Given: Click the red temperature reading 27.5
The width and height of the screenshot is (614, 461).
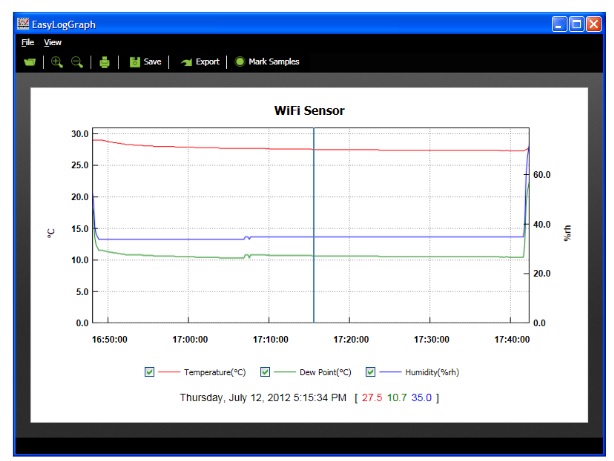Looking at the screenshot, I should (372, 398).
